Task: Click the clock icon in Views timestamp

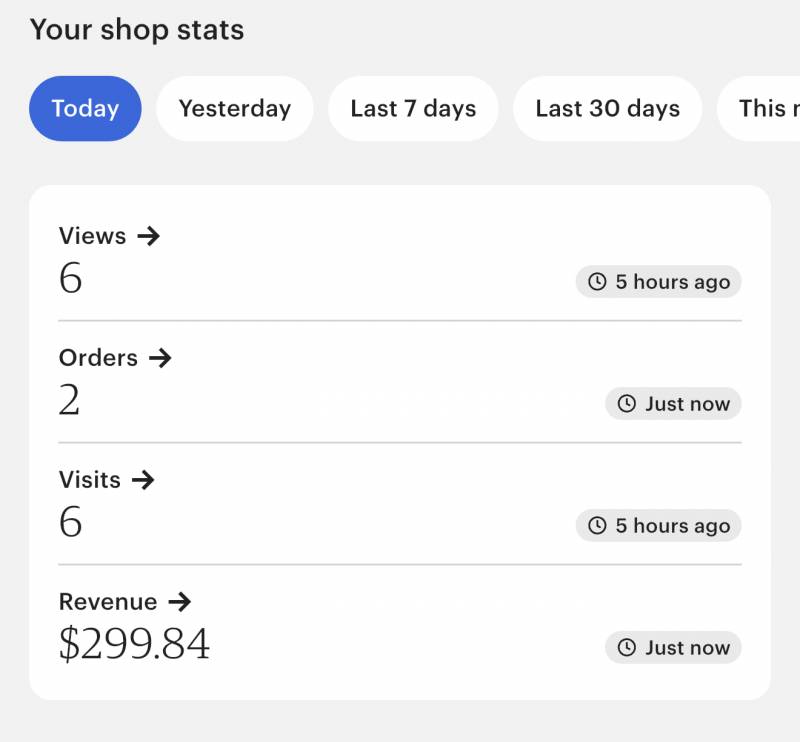Action: 597,282
